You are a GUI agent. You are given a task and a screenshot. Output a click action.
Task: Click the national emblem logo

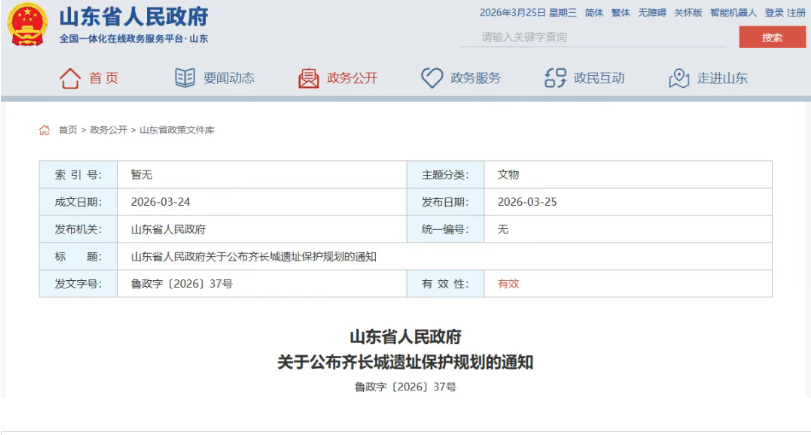click(27, 25)
